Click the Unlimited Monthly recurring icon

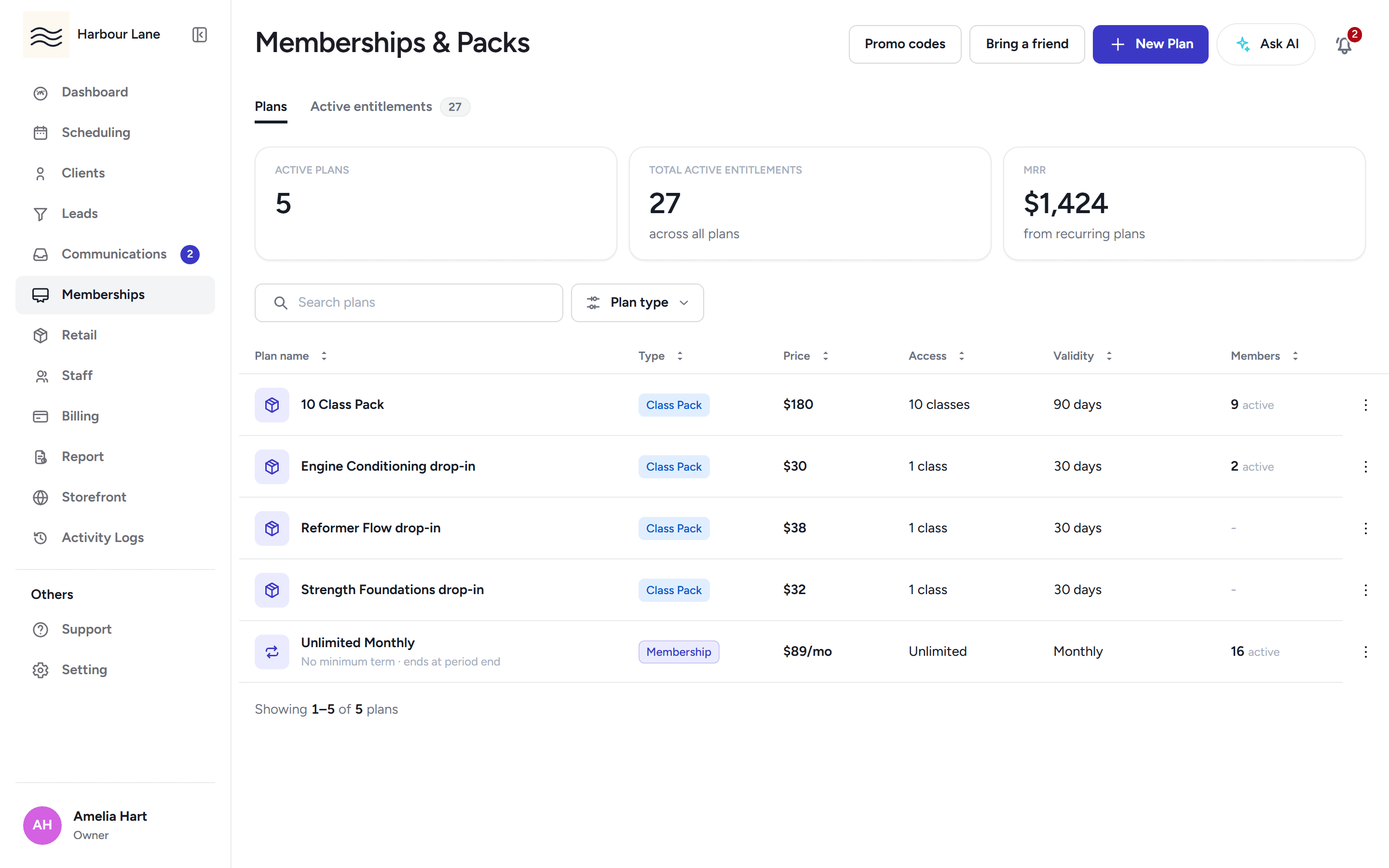pos(272,651)
